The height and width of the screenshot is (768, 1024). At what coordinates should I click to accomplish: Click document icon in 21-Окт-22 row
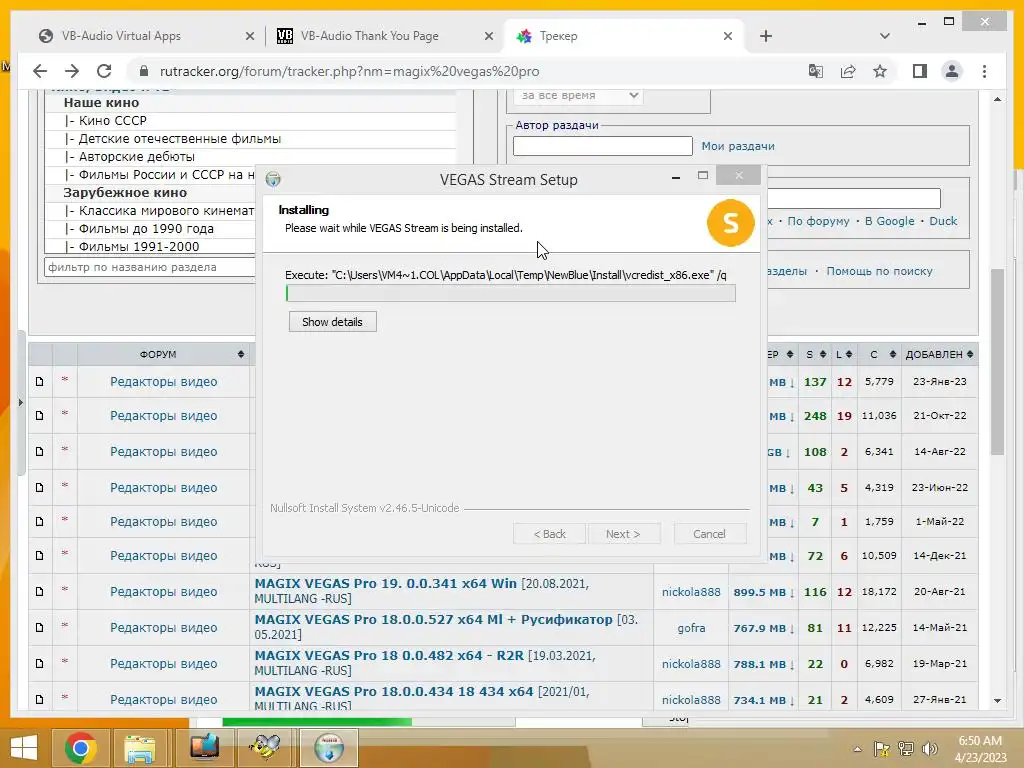[x=40, y=415]
